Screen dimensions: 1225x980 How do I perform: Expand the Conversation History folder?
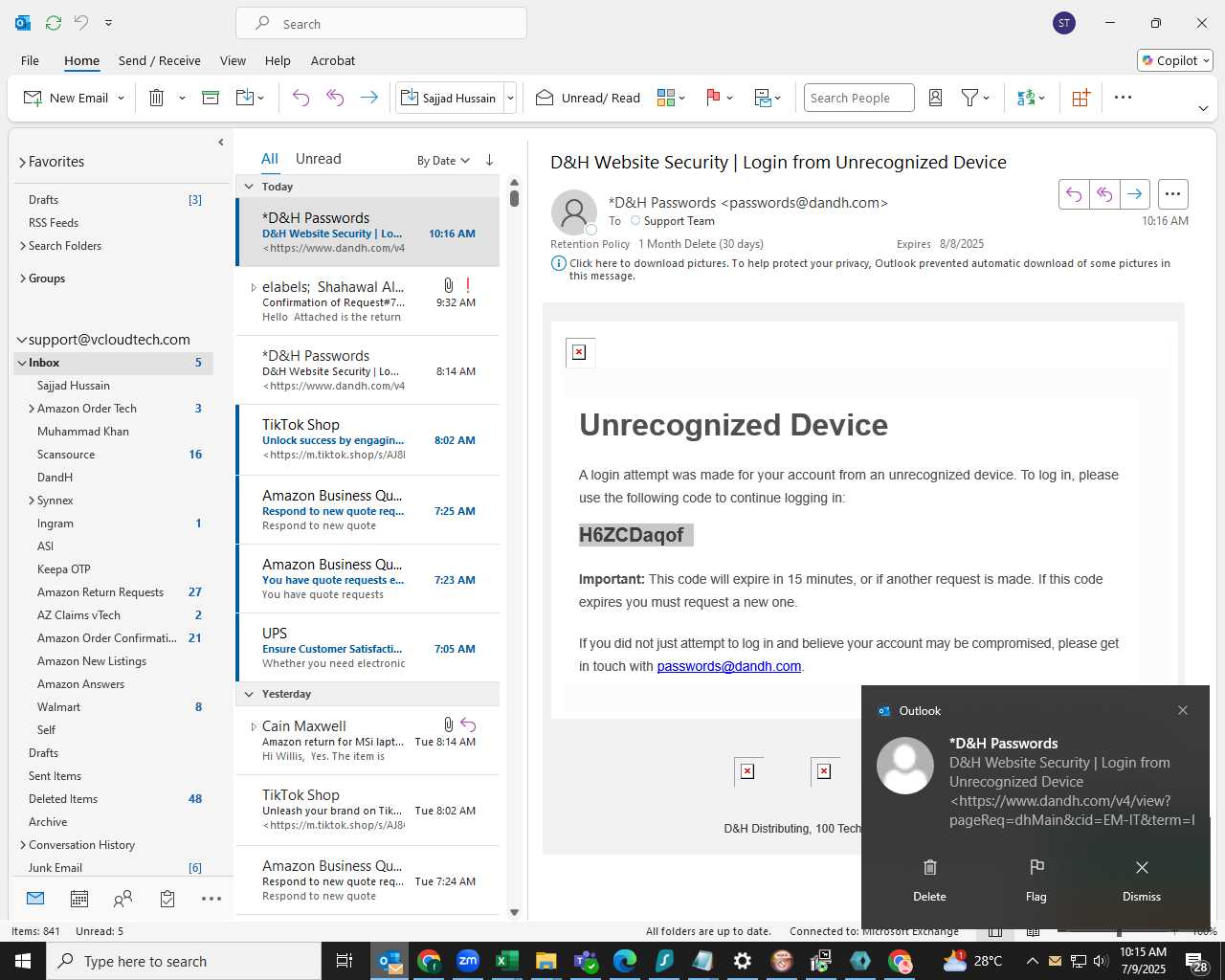tap(22, 845)
